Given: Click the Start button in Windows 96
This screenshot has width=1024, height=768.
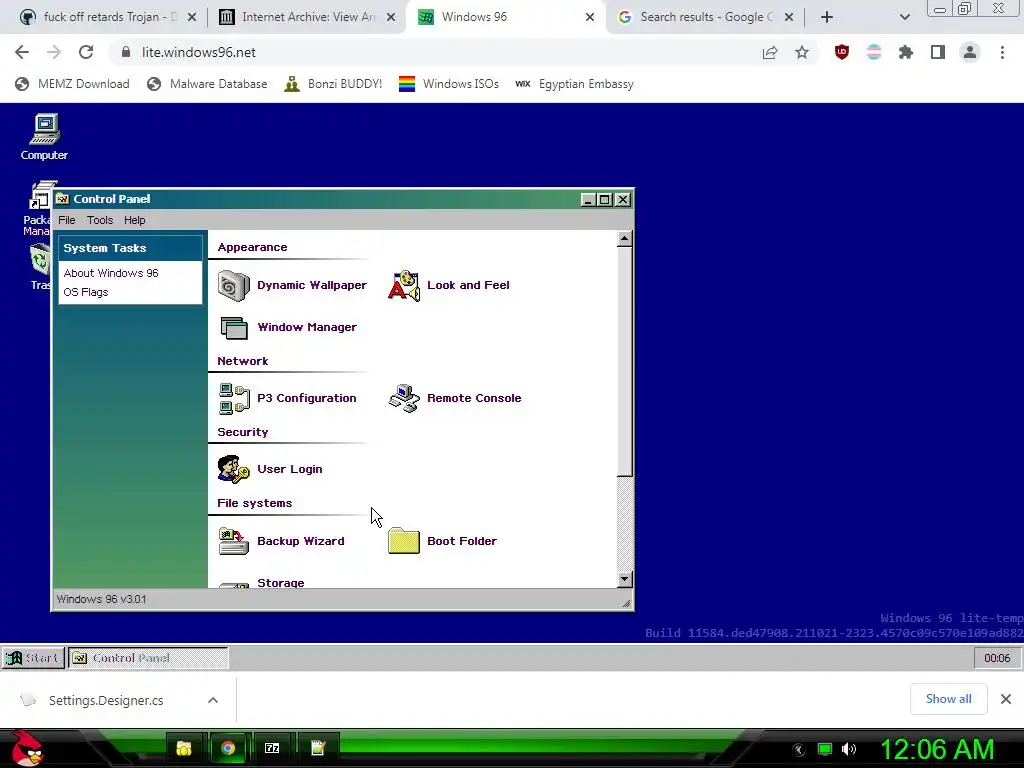Looking at the screenshot, I should coord(33,658).
